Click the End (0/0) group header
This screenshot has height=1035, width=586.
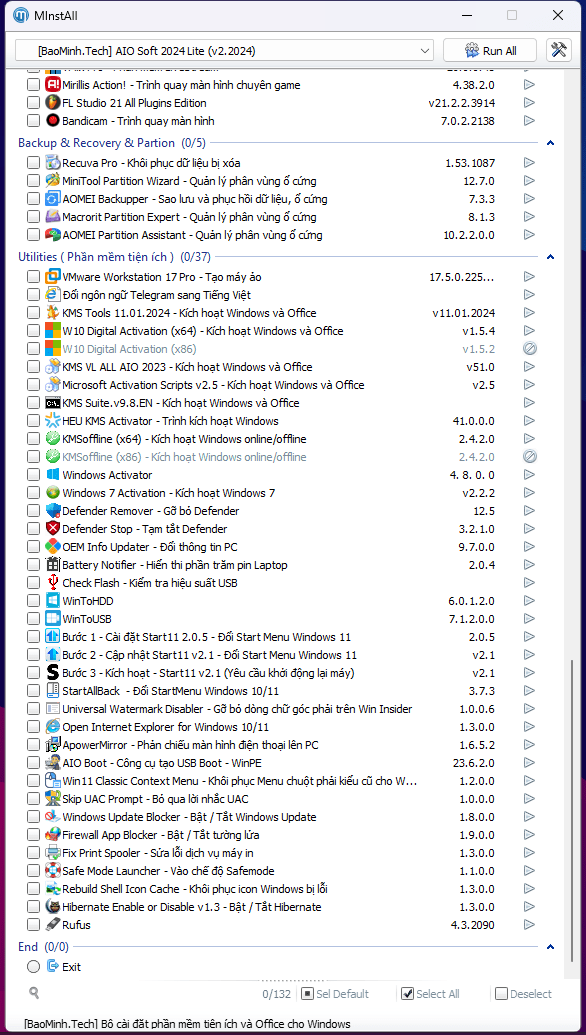point(44,947)
